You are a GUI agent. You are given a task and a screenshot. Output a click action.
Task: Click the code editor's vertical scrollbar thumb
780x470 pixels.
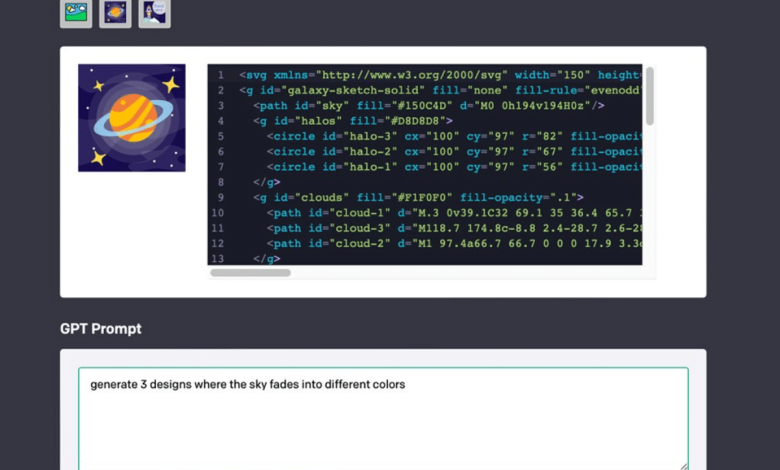pos(650,95)
